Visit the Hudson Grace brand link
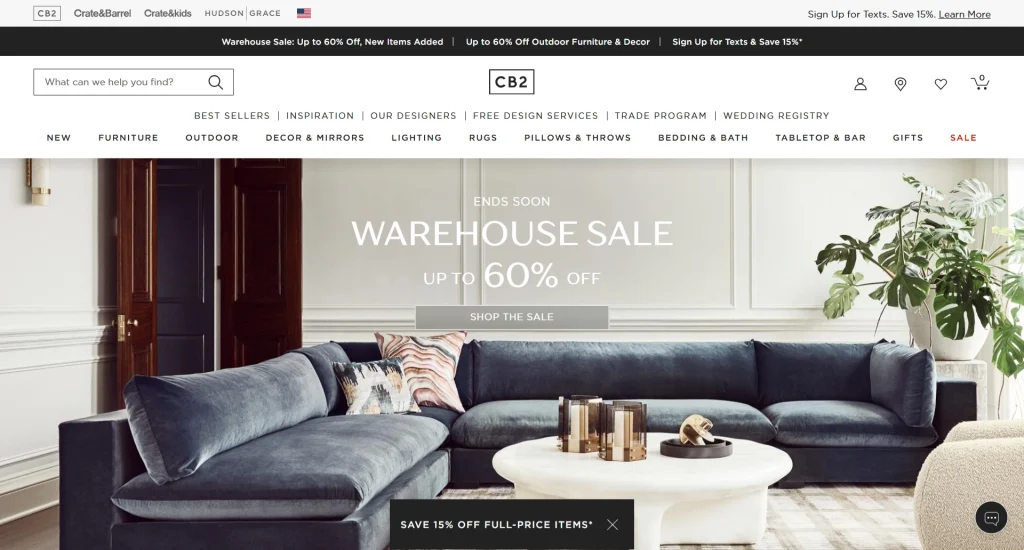Screen dimensions: 1024x550 pos(243,13)
